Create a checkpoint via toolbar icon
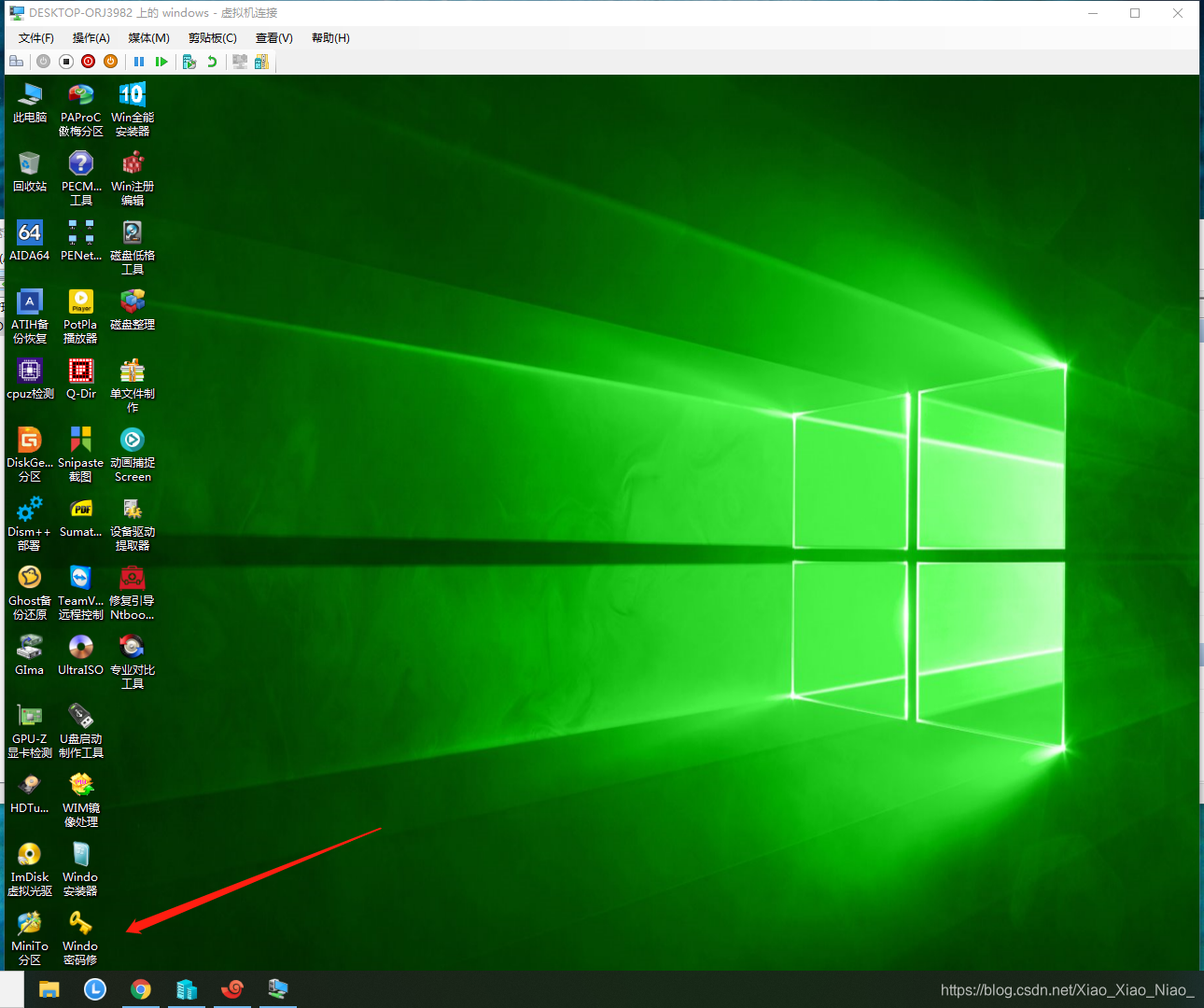 tap(189, 62)
